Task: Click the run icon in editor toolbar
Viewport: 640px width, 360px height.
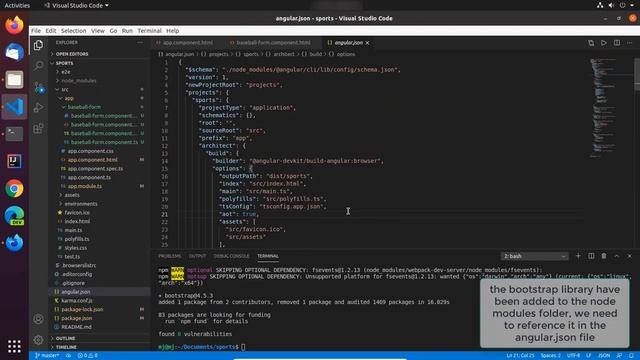Action: [x=604, y=43]
